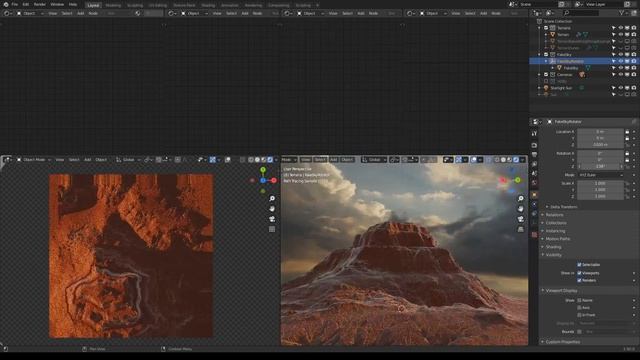
Task: Click Blender logo in top menu bar
Action: tap(6, 4)
